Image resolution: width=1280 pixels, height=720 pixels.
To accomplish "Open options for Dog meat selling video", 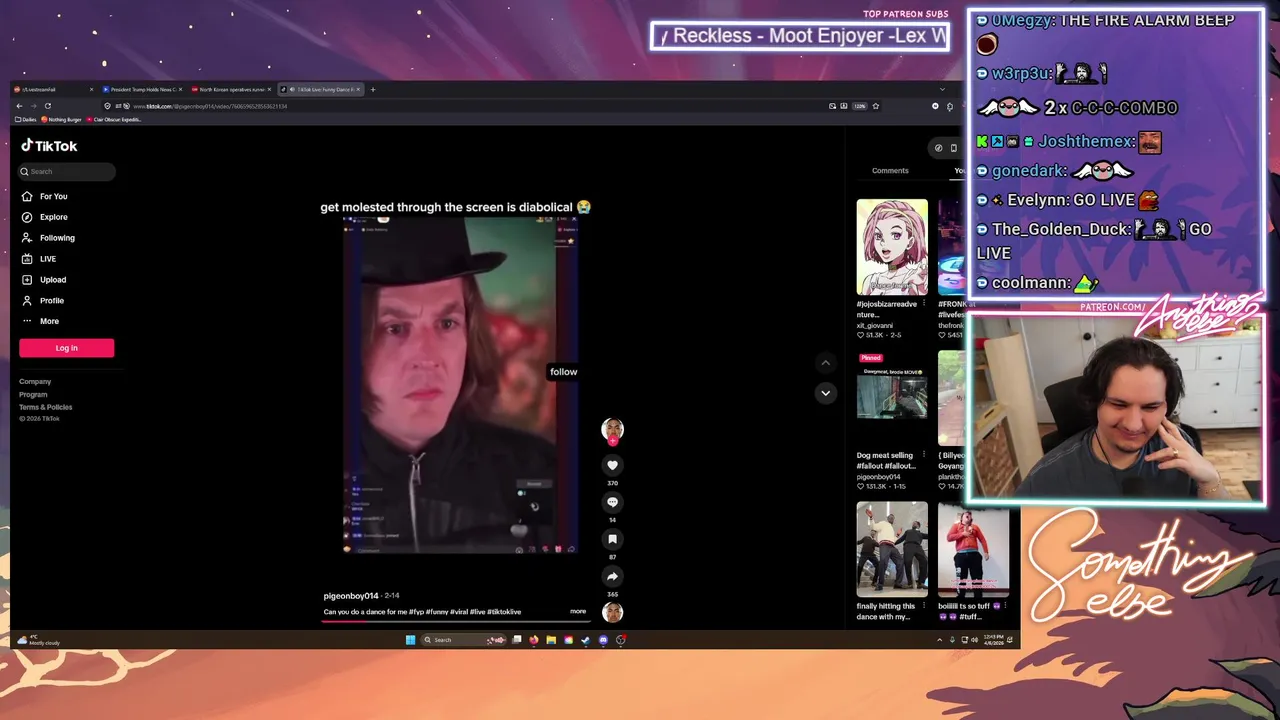I will coord(923,455).
